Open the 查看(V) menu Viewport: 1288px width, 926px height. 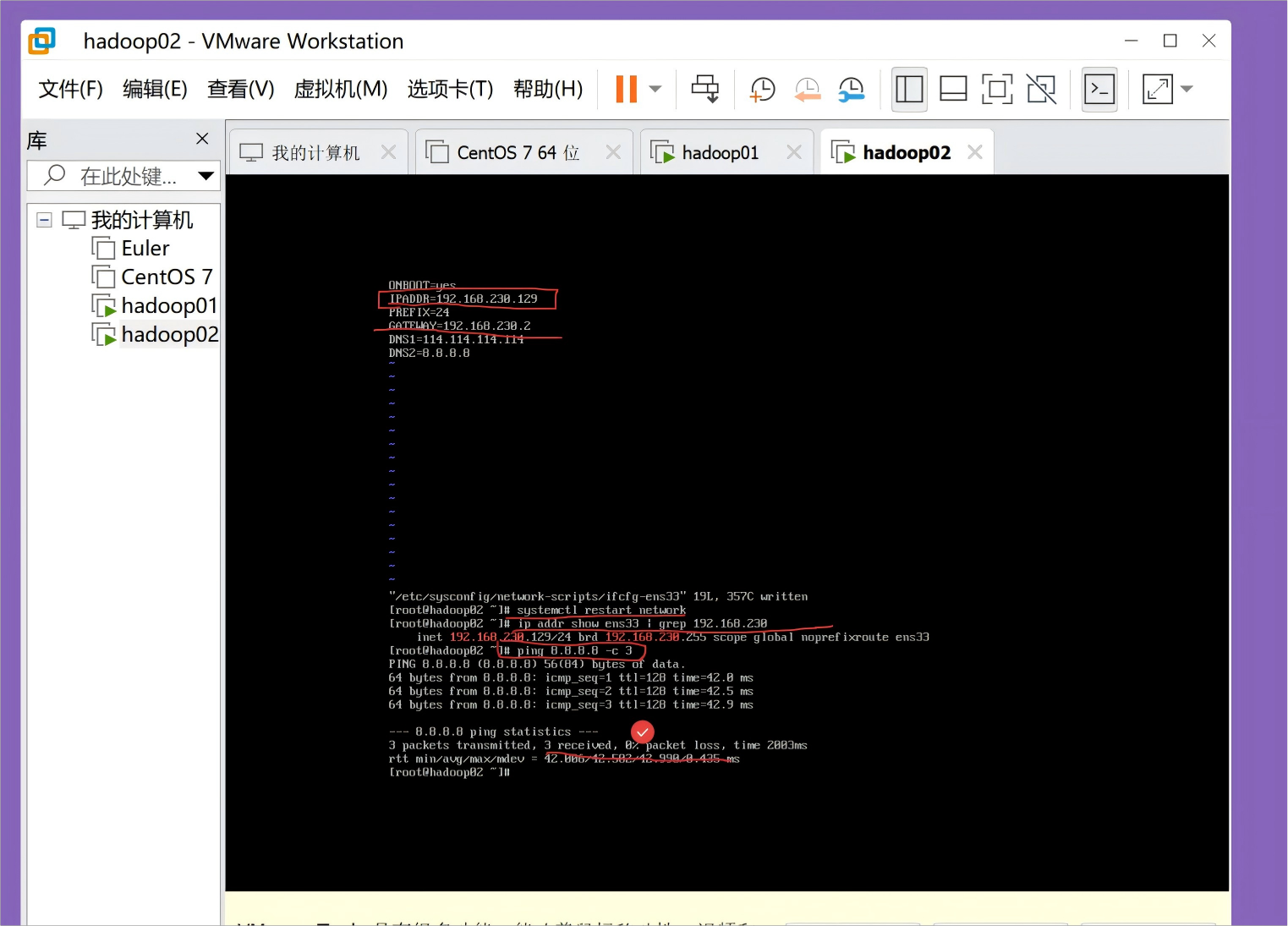point(241,89)
